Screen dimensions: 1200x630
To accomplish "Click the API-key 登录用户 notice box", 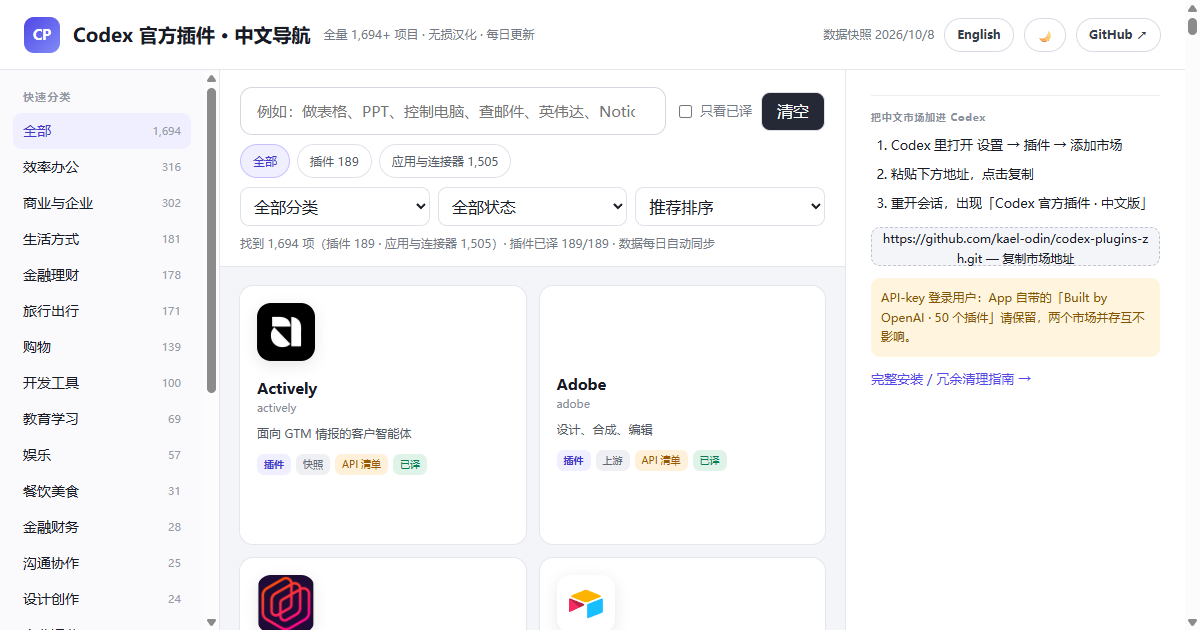I will (1015, 317).
